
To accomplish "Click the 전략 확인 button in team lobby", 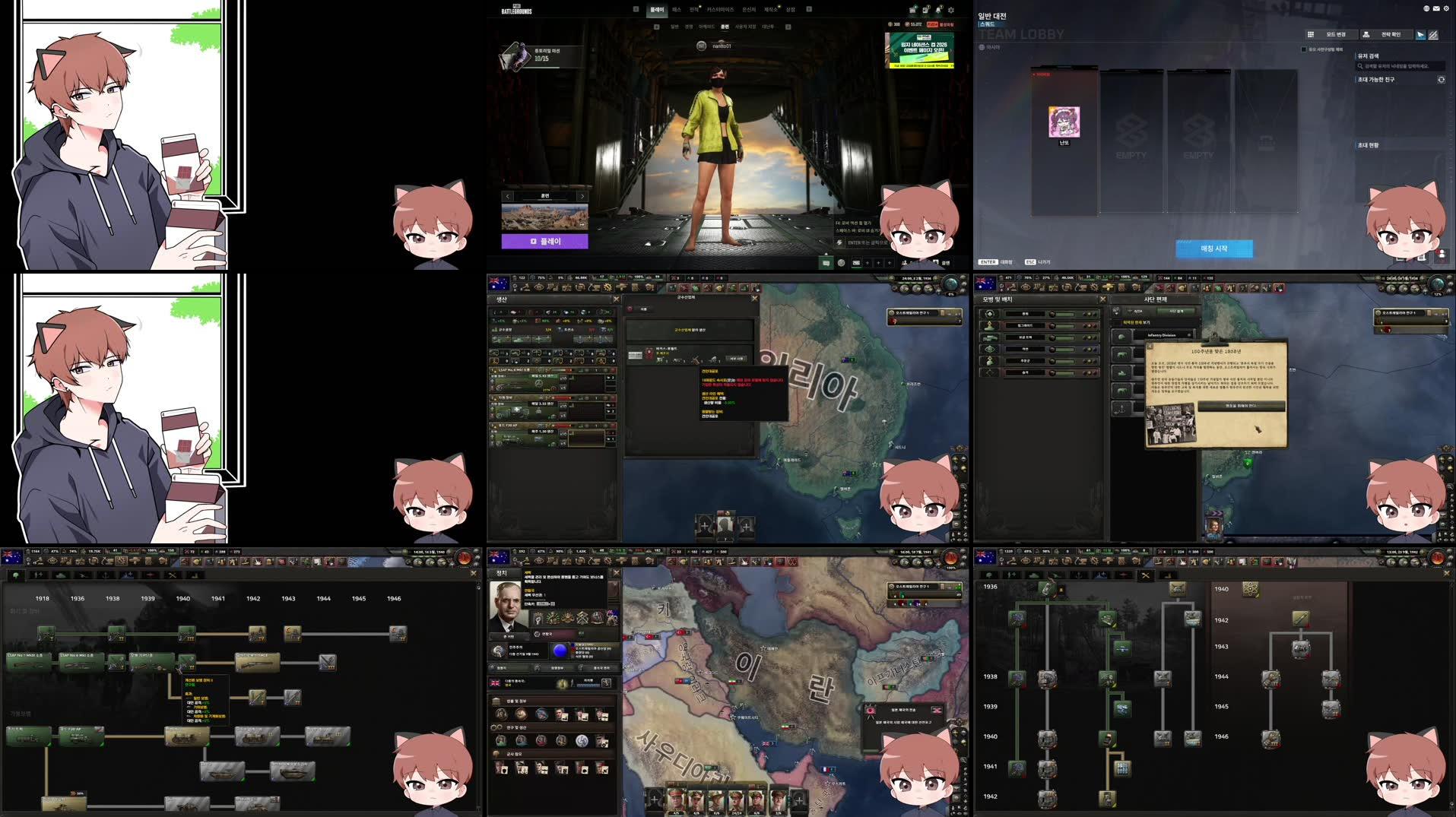I will click(1386, 34).
